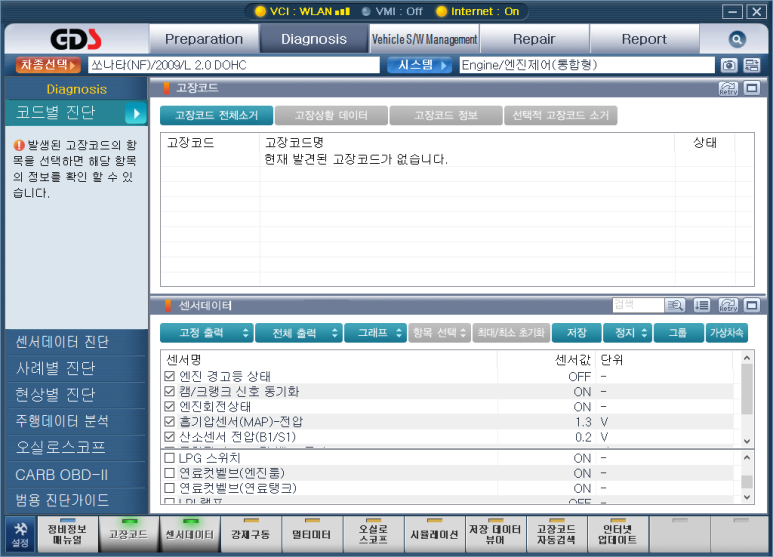
Task: Open 고장코드 bottom toolbar item
Action: click(128, 534)
